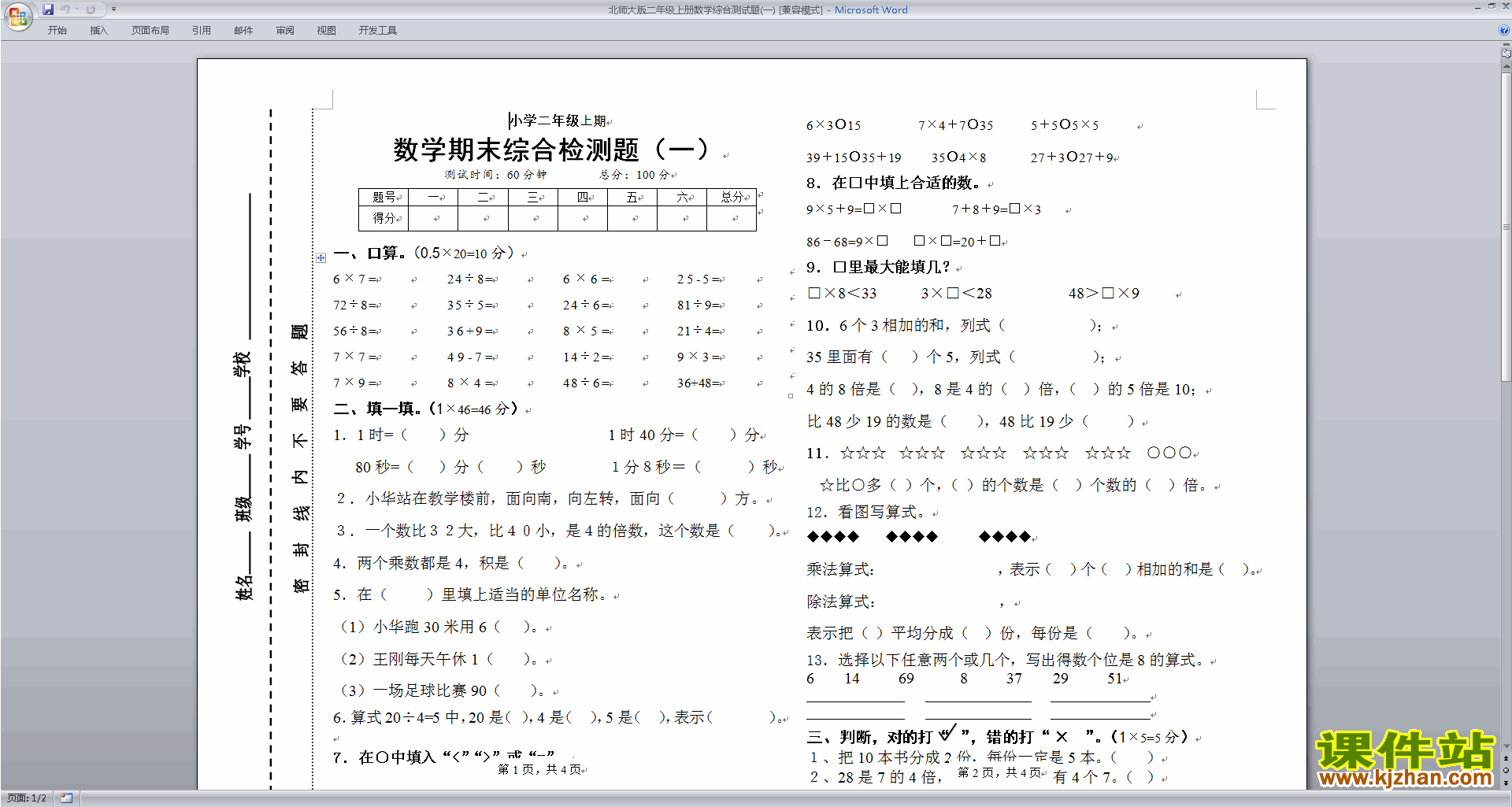
Task: Click the line (3) 一场足球比赛 90
Action: [441, 690]
